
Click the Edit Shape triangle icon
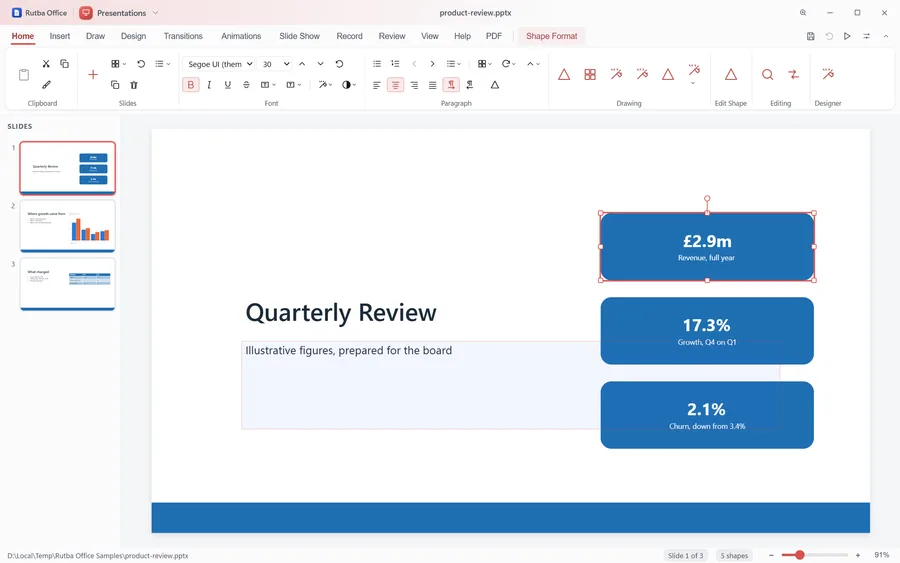pyautogui.click(x=730, y=75)
